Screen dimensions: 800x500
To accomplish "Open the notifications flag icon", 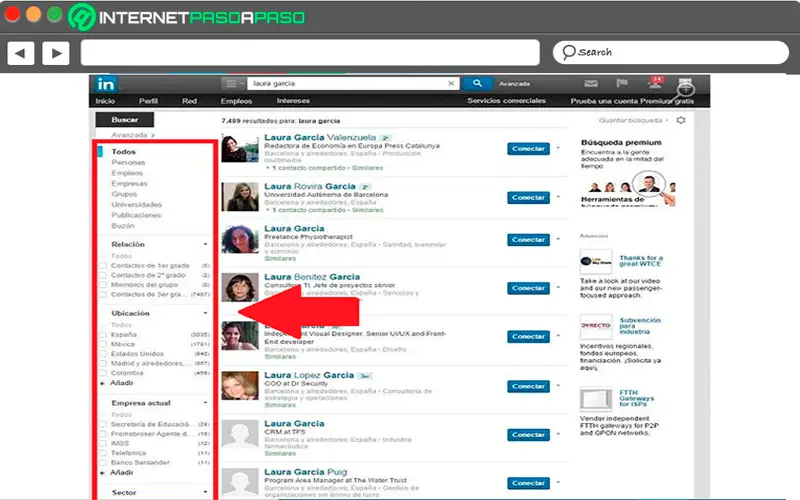I will (622, 83).
